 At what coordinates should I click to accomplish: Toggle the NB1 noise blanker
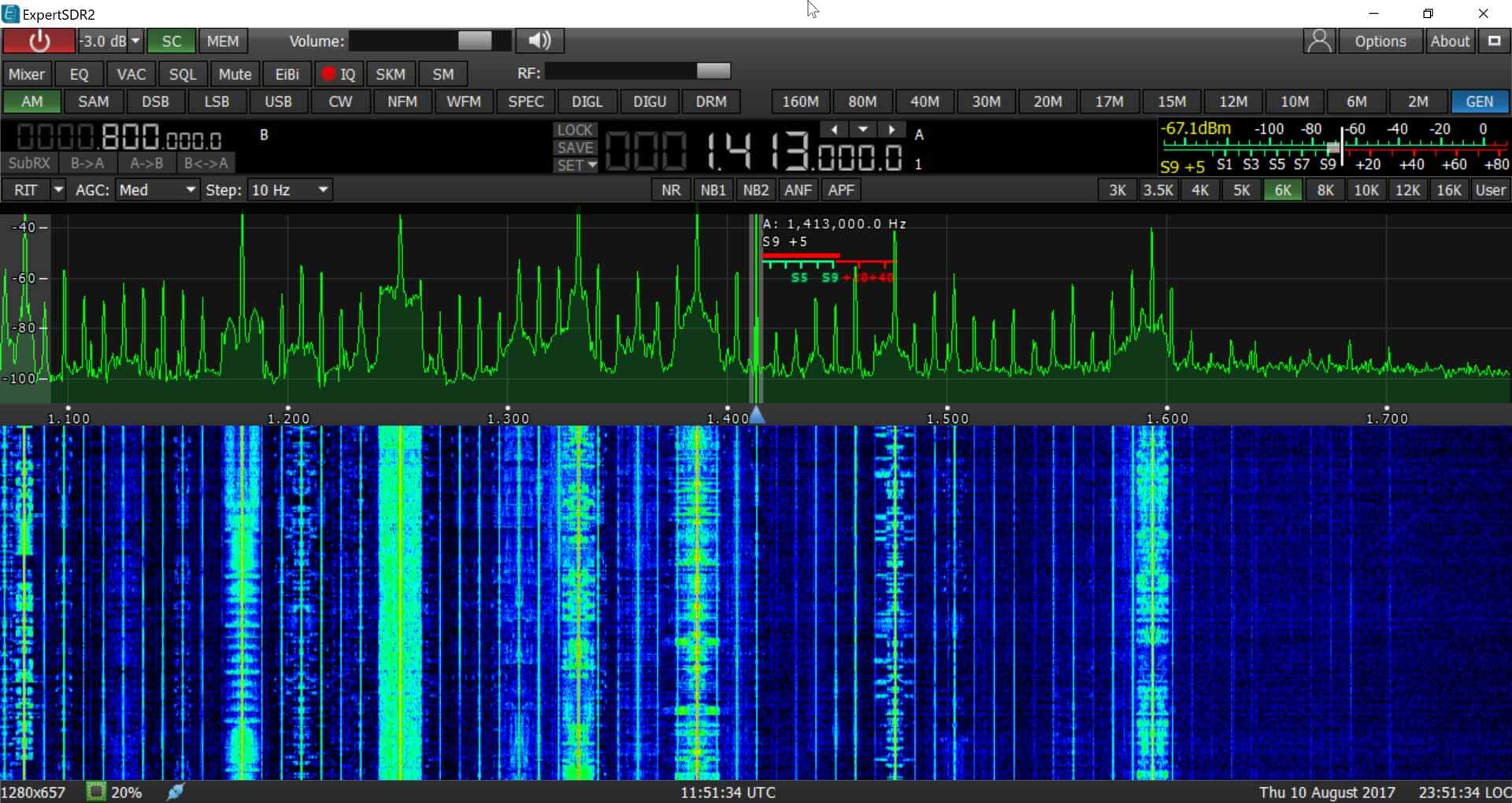[713, 190]
